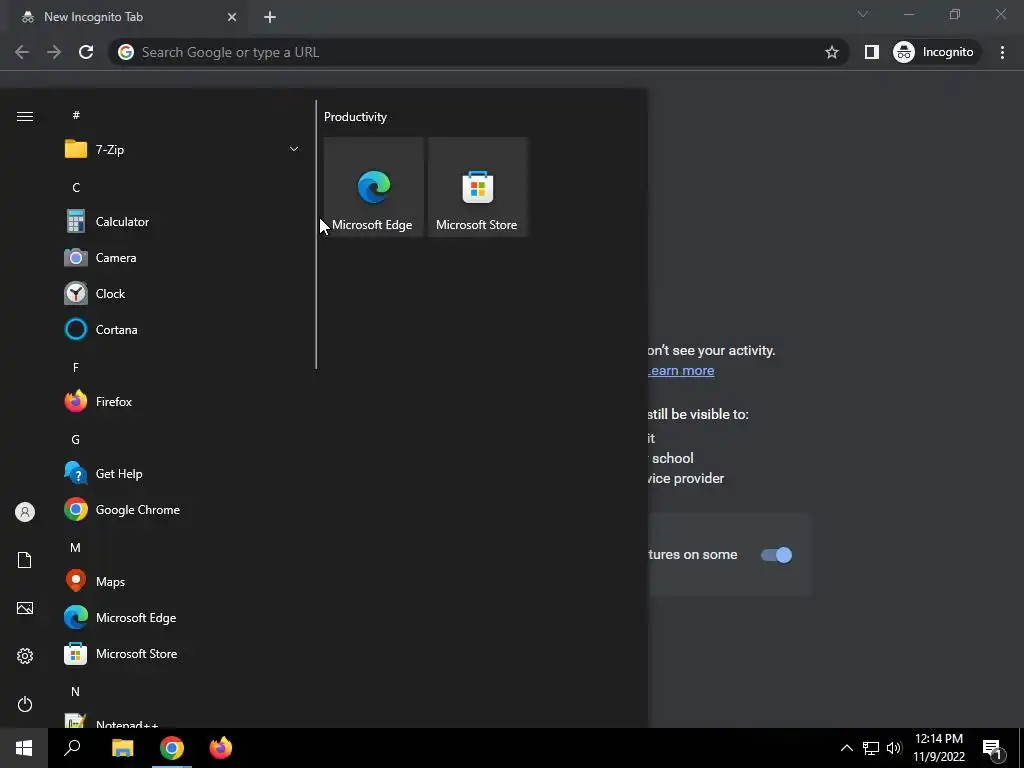
Task: Launch Cortana from the app list
Action: (181, 330)
